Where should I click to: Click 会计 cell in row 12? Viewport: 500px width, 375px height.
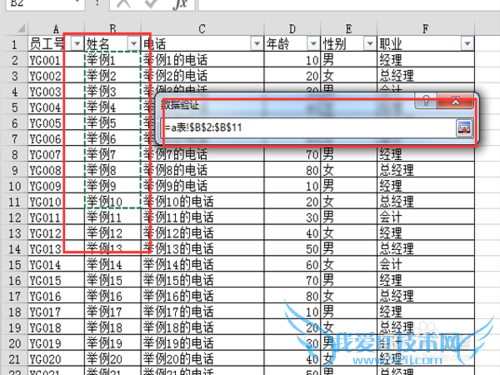(x=426, y=218)
